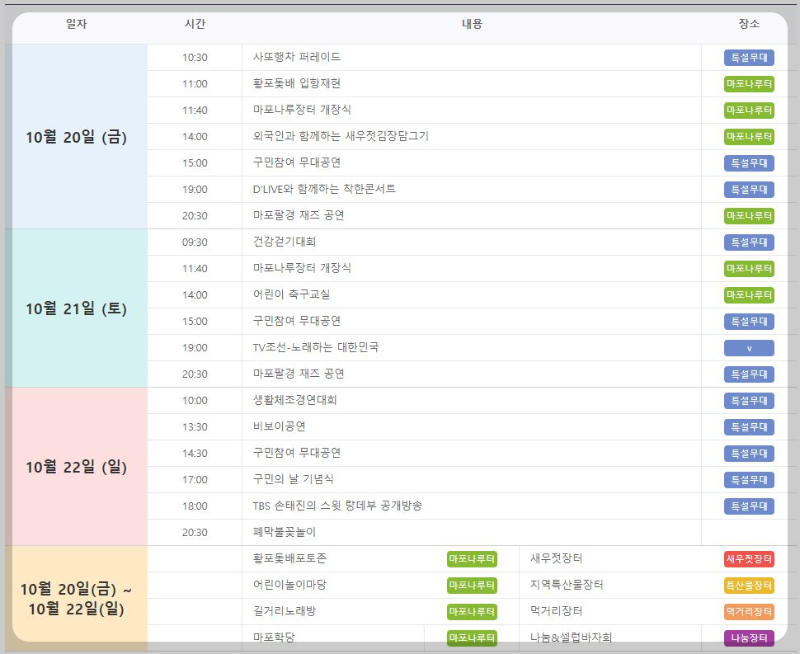
Task: Expand the 10월 20일 (금) date section
Action: 78,136
